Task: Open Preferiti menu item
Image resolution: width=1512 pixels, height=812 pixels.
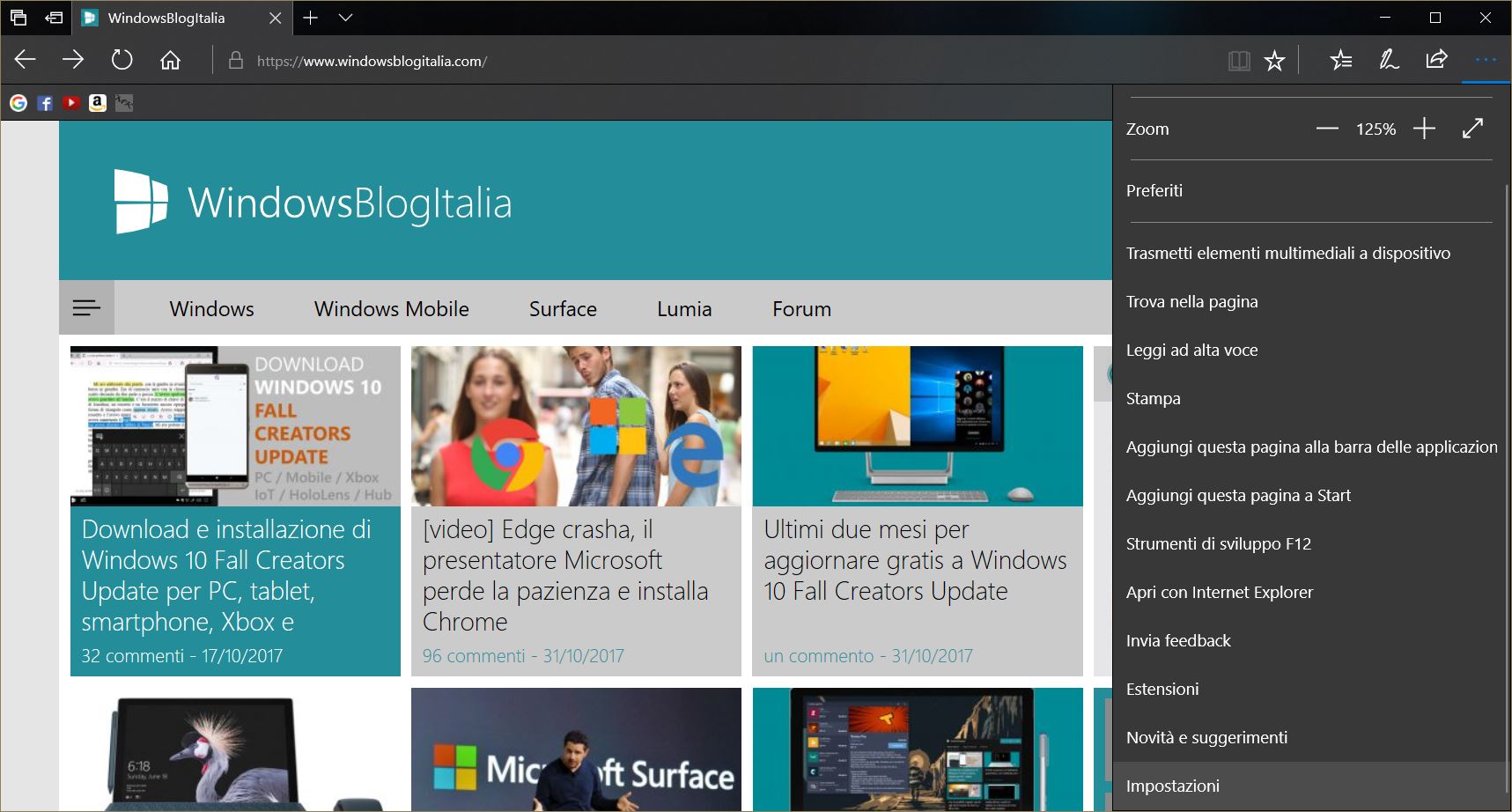Action: coord(1310,190)
